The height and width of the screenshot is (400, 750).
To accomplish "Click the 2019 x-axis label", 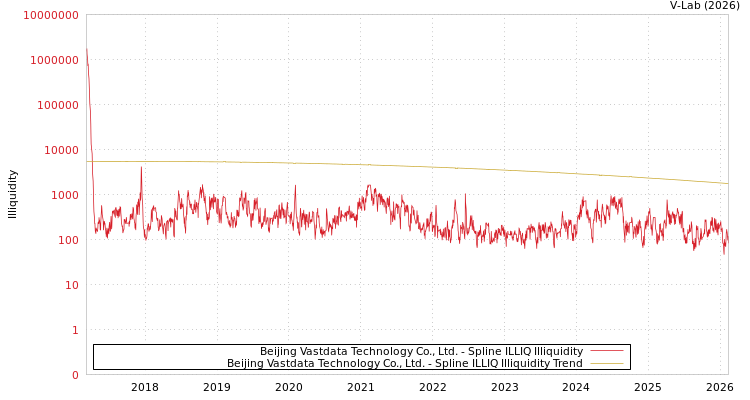I will coord(217,387).
